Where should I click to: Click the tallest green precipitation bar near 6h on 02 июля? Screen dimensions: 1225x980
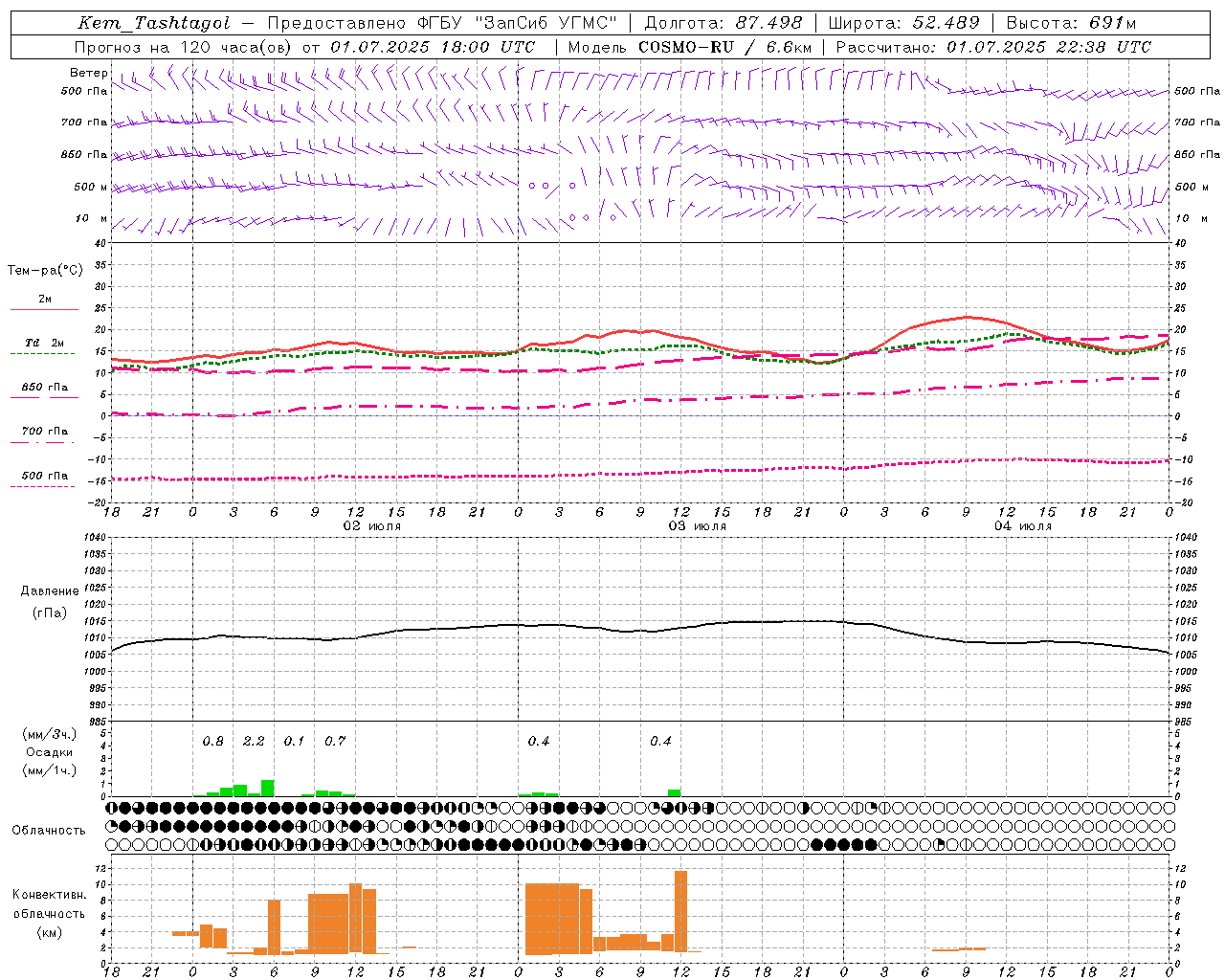click(x=268, y=789)
